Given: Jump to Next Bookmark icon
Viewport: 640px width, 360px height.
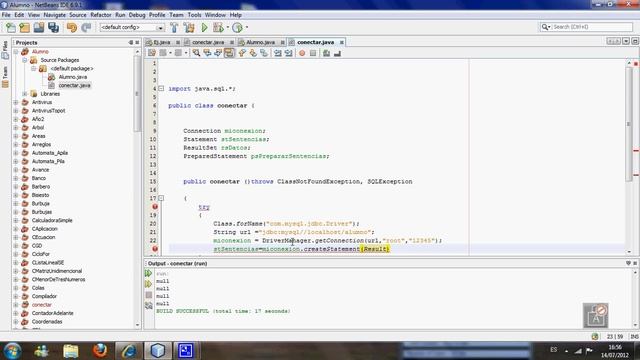Looking at the screenshot, I should pos(253,53).
